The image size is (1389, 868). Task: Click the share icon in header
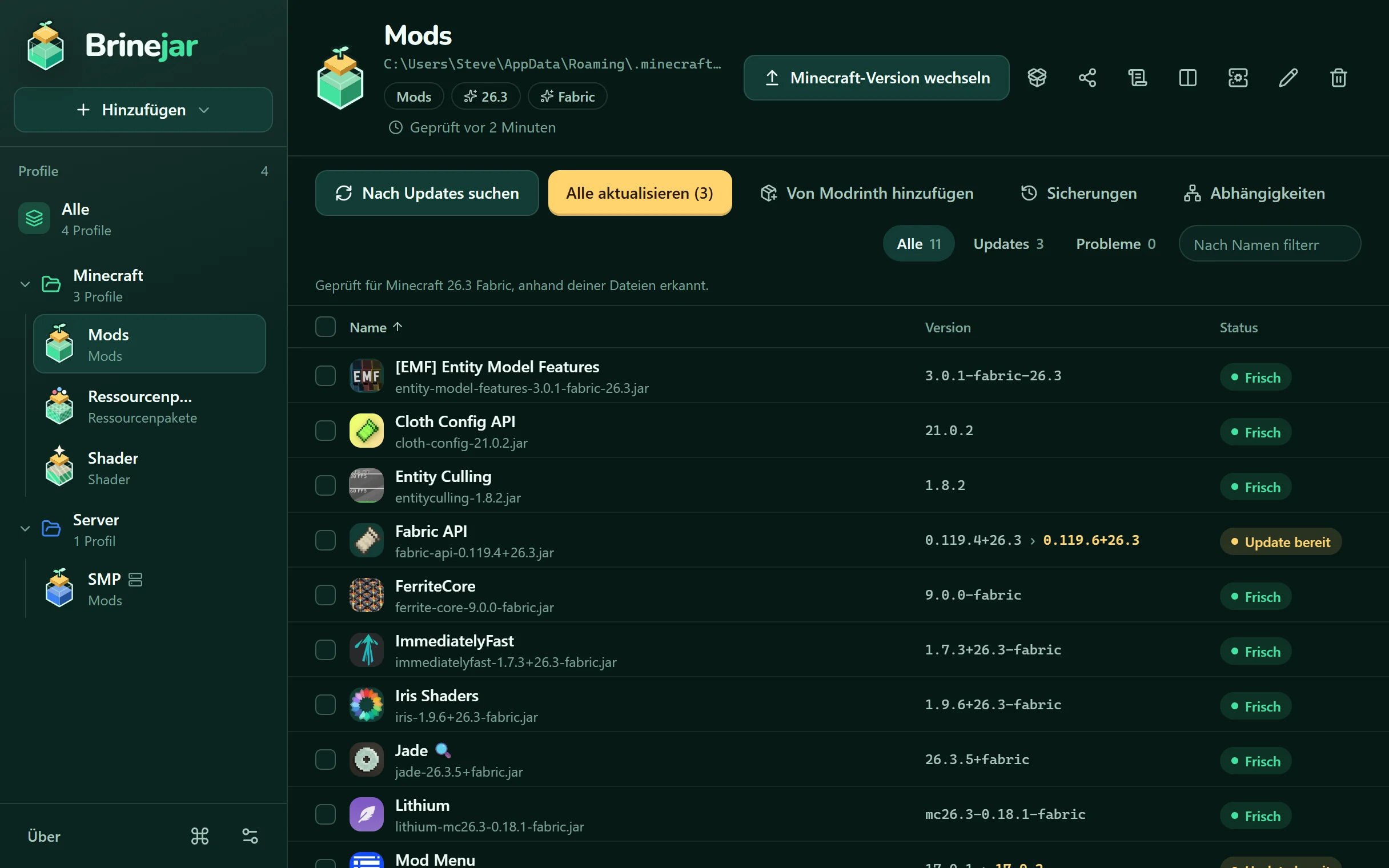1087,78
